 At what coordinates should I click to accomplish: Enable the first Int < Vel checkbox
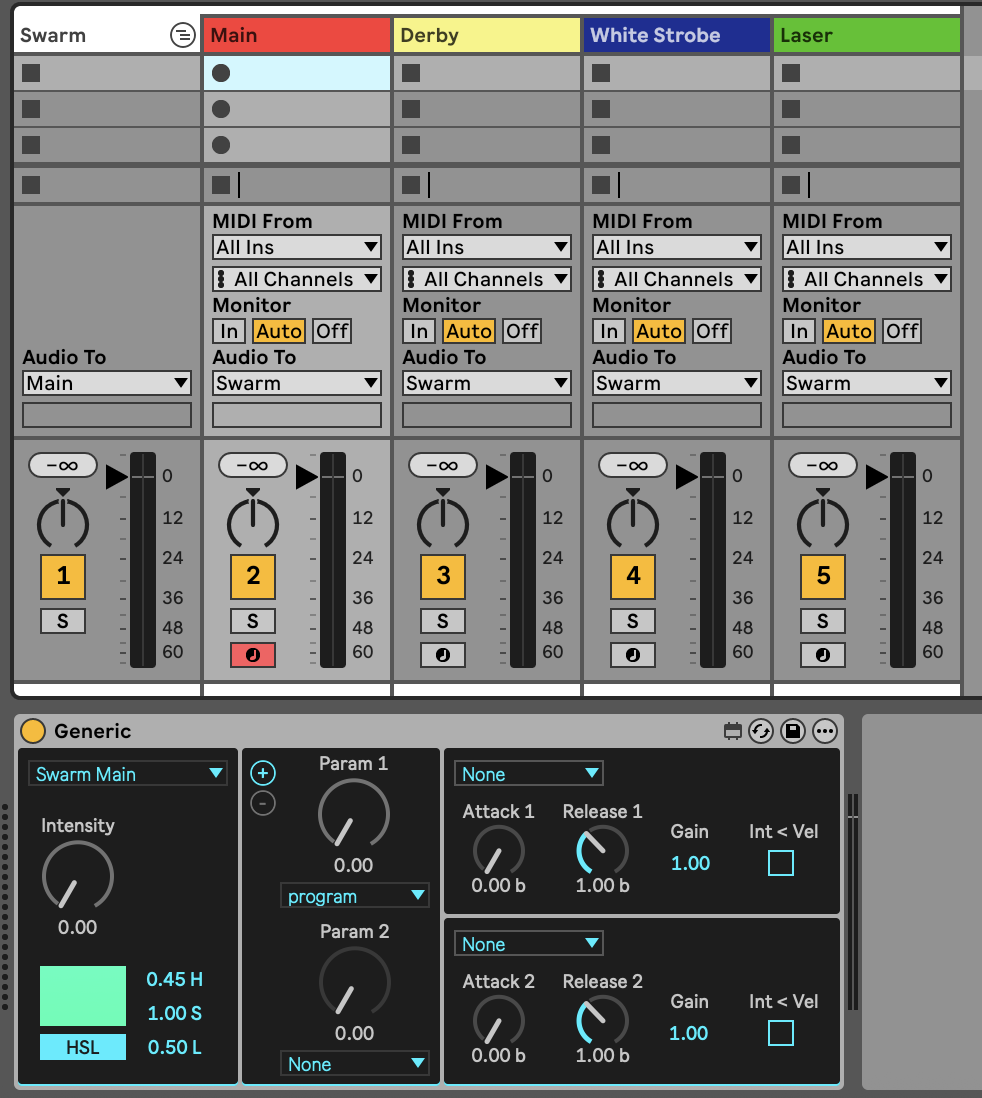(x=781, y=863)
